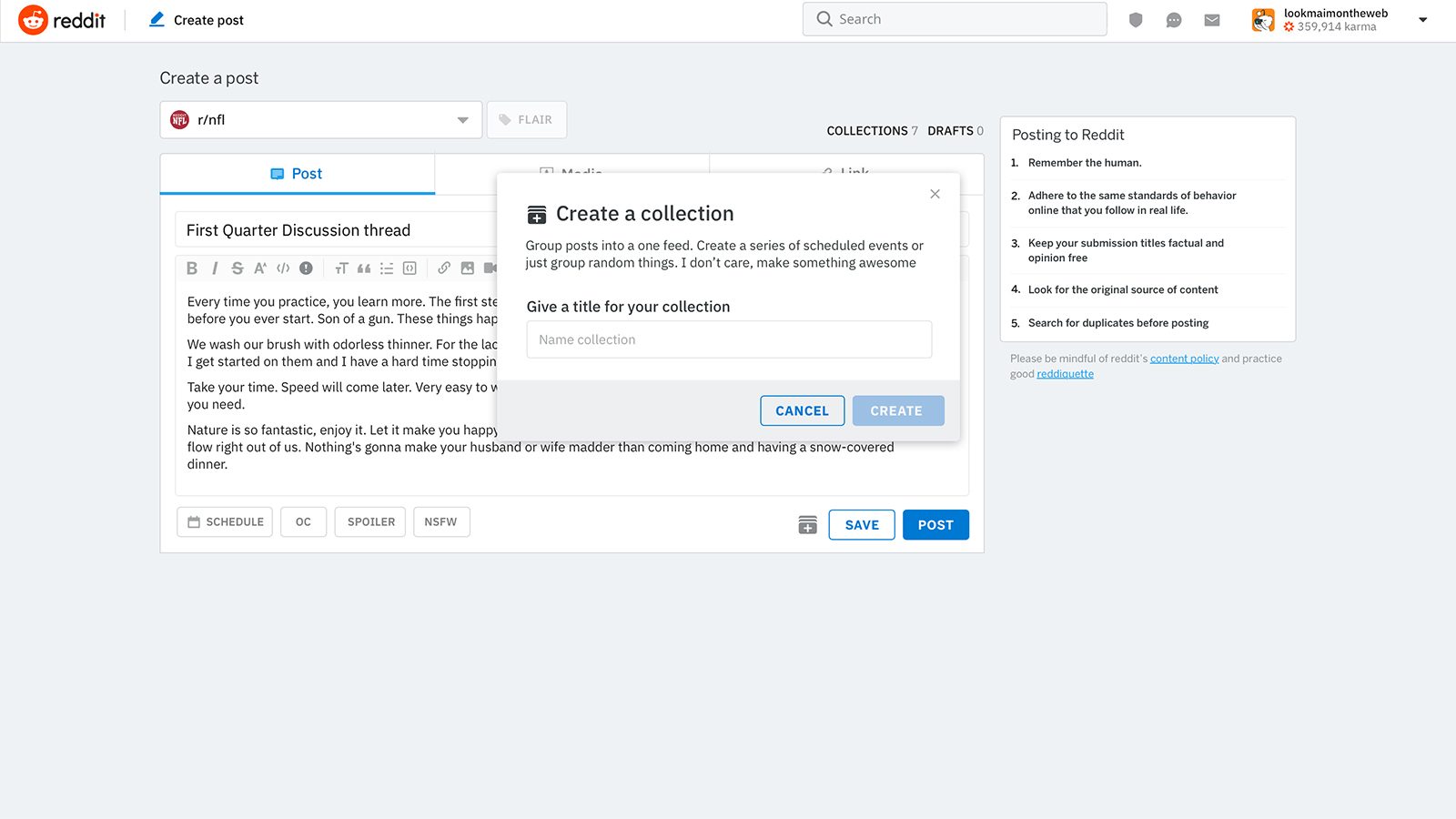Click "Remember the human." rule
The height and width of the screenshot is (819, 1456).
1085,163
